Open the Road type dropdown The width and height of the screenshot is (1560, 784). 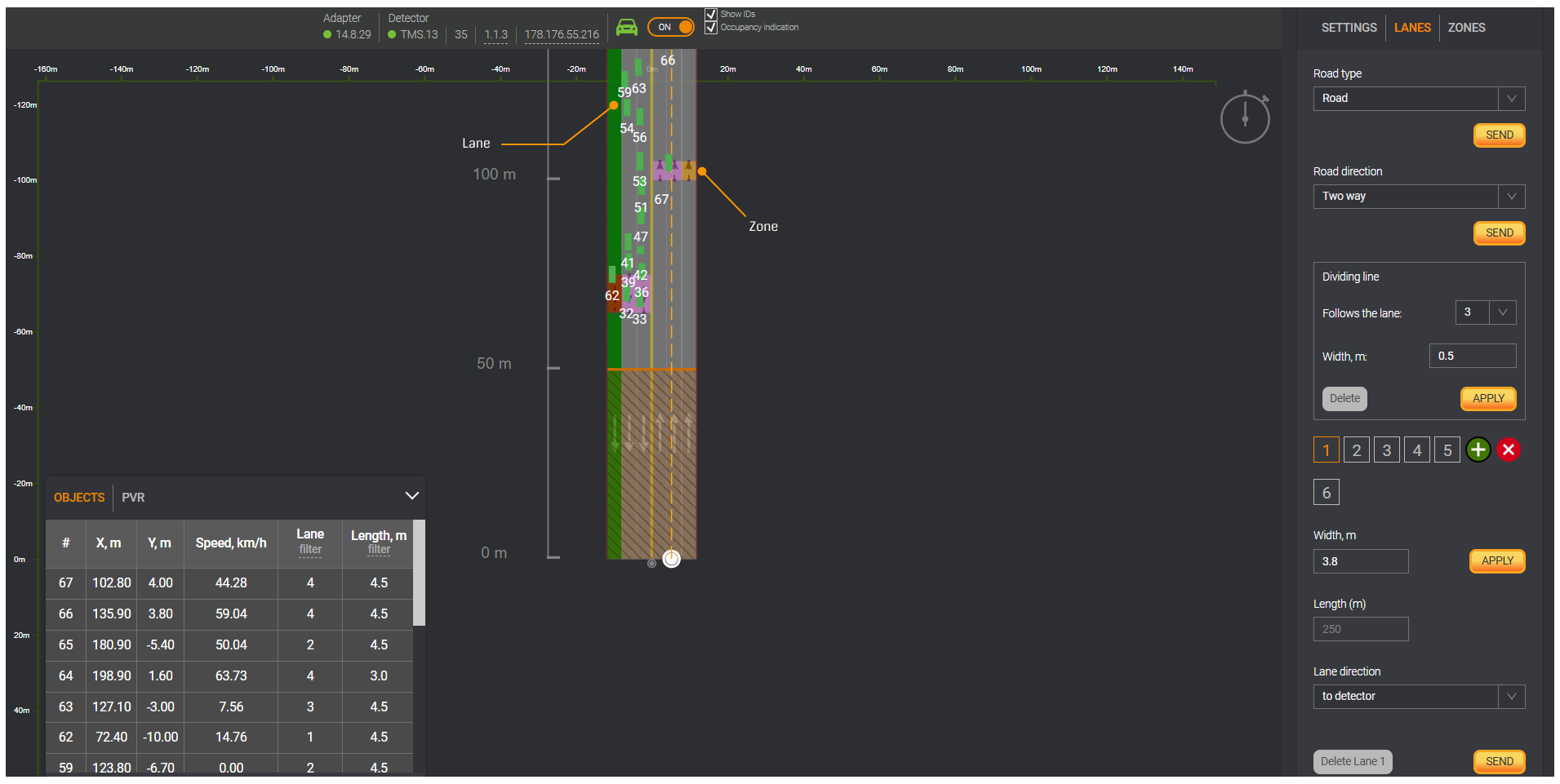[1419, 99]
